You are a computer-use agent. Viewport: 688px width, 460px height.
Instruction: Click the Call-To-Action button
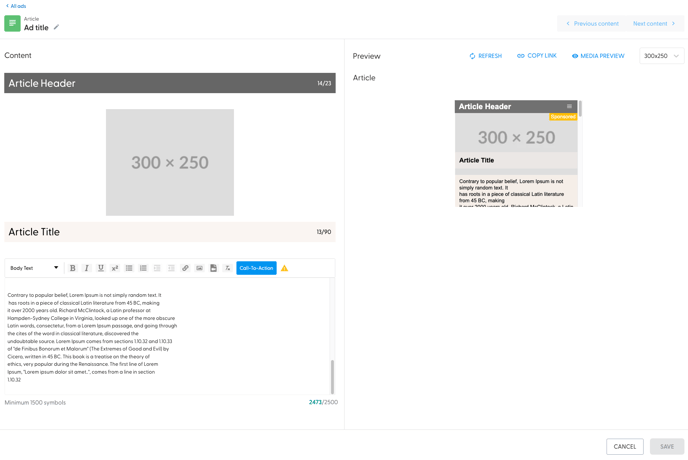pos(256,268)
